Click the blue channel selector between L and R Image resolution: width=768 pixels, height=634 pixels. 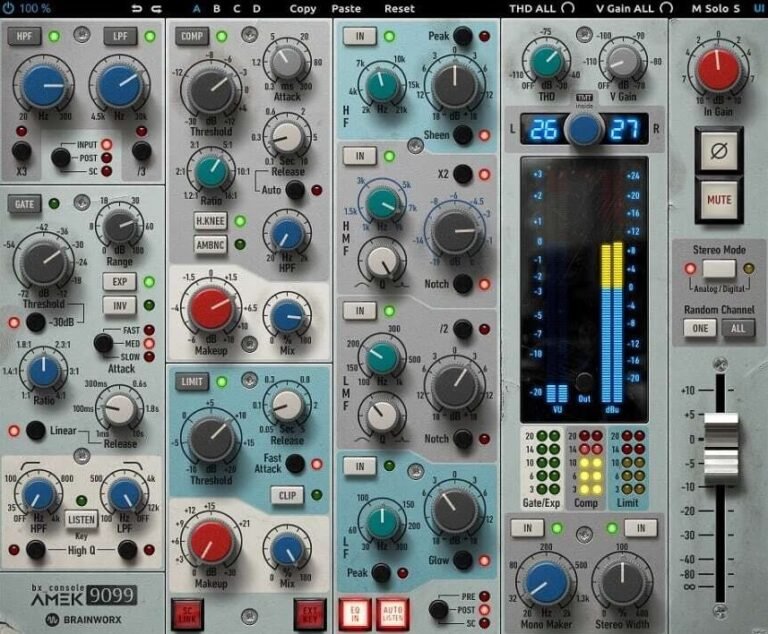point(583,129)
